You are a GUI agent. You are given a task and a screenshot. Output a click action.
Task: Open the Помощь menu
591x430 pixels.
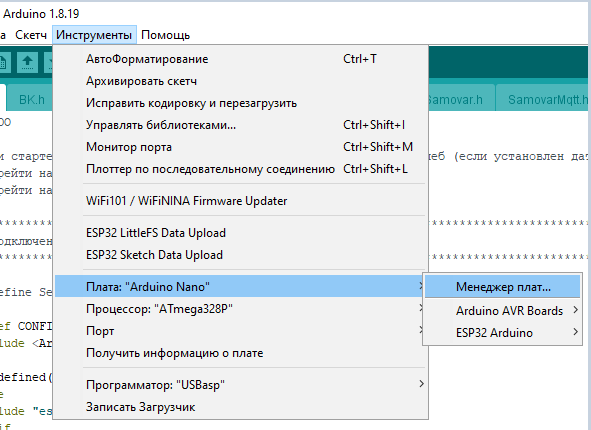coord(165,35)
